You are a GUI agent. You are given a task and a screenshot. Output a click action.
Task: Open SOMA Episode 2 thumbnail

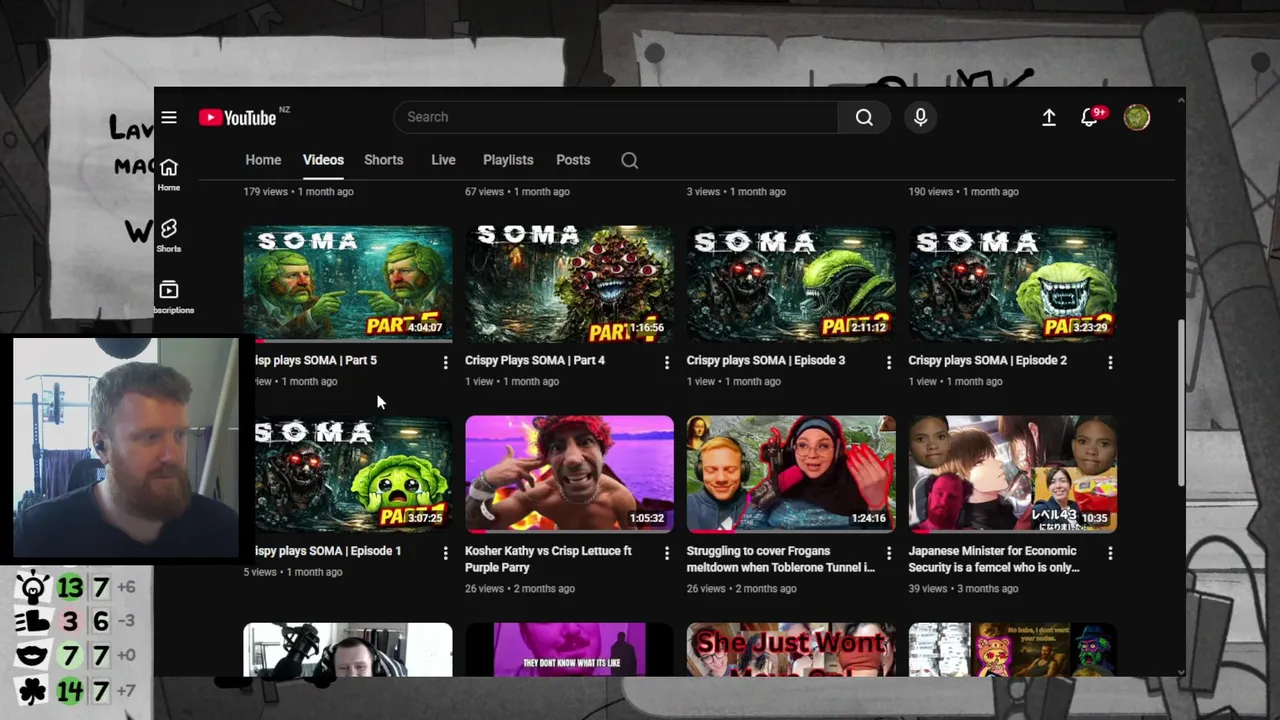point(1013,284)
